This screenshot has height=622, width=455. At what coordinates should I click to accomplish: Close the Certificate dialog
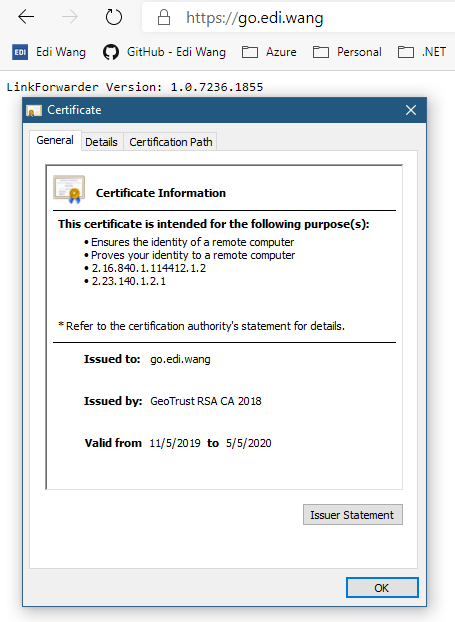tap(411, 110)
